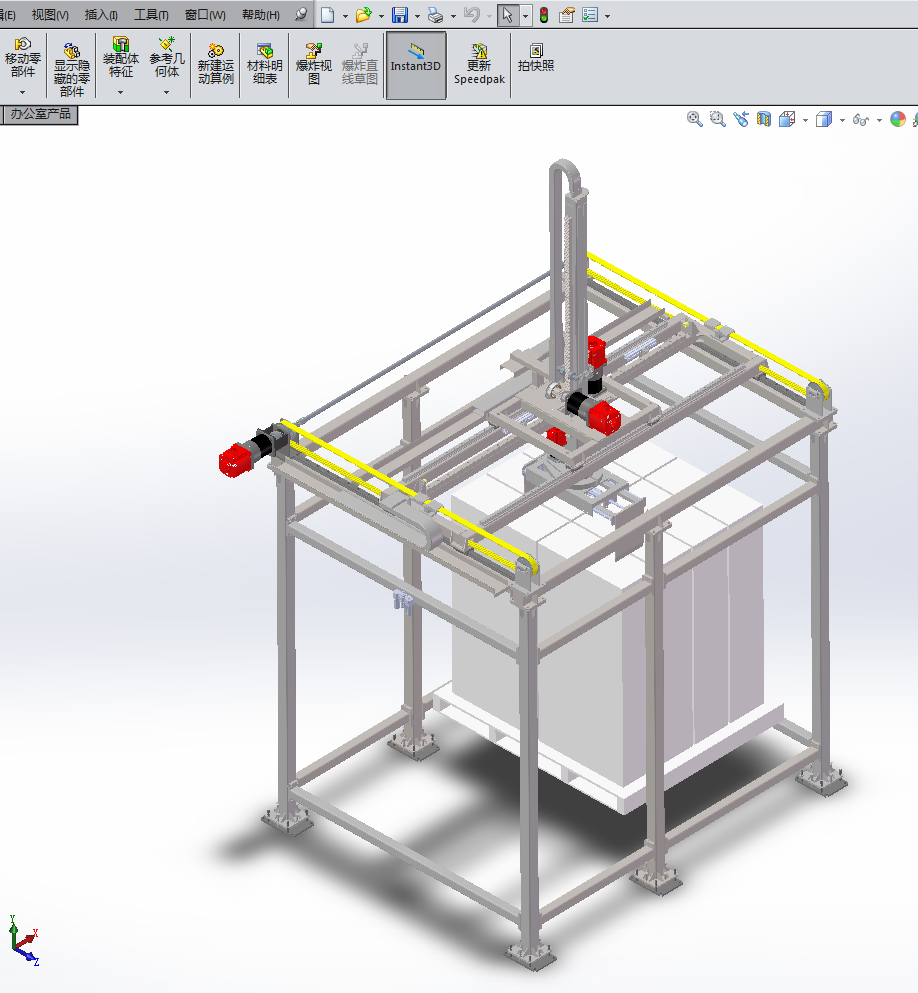Open the Bill of Materials (材料明细表) tool
This screenshot has height=993, width=918.
265,64
